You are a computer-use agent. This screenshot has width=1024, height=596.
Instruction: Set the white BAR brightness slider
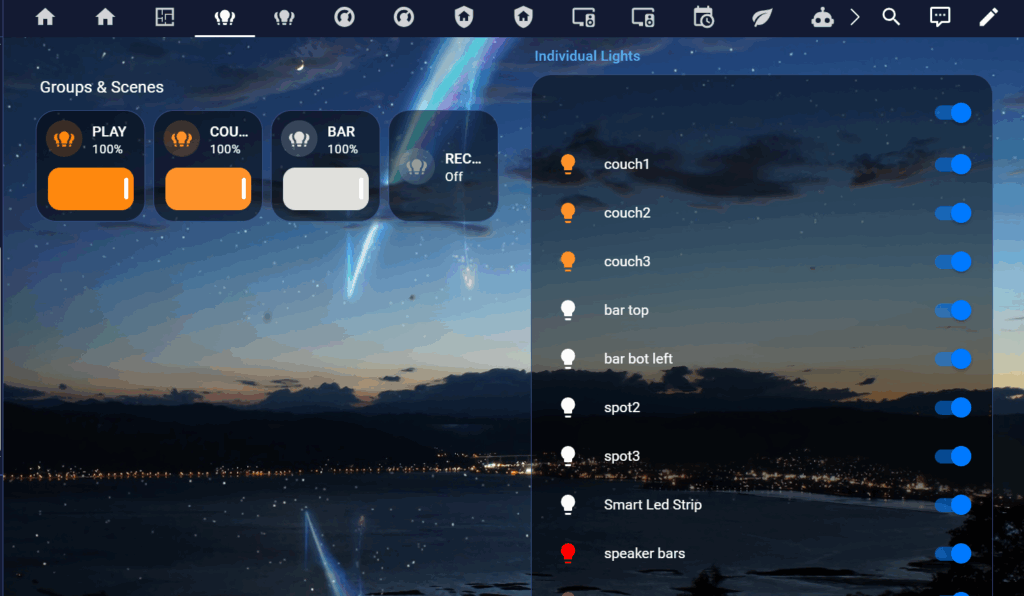click(326, 189)
